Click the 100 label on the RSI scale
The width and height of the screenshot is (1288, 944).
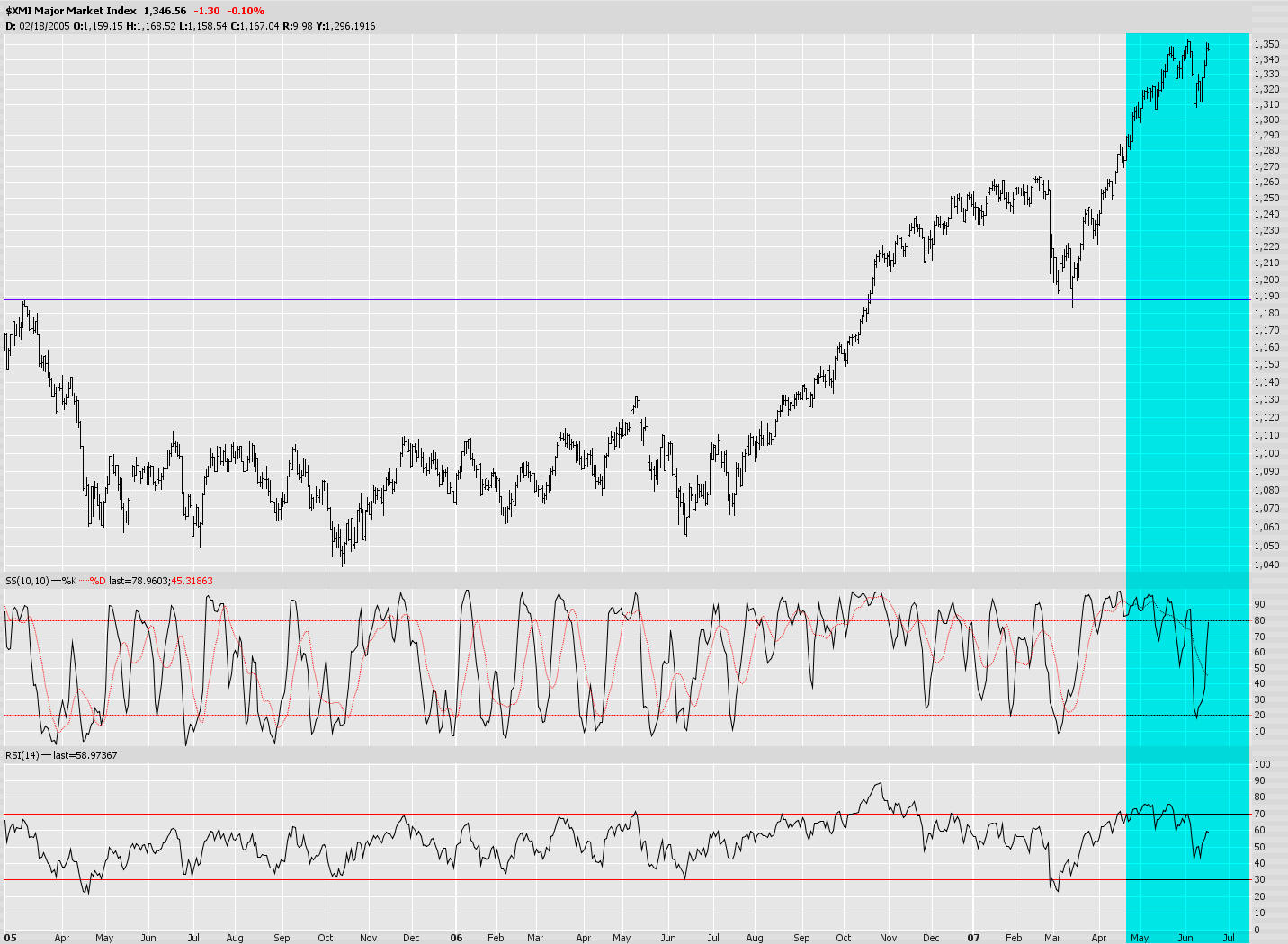point(1262,764)
